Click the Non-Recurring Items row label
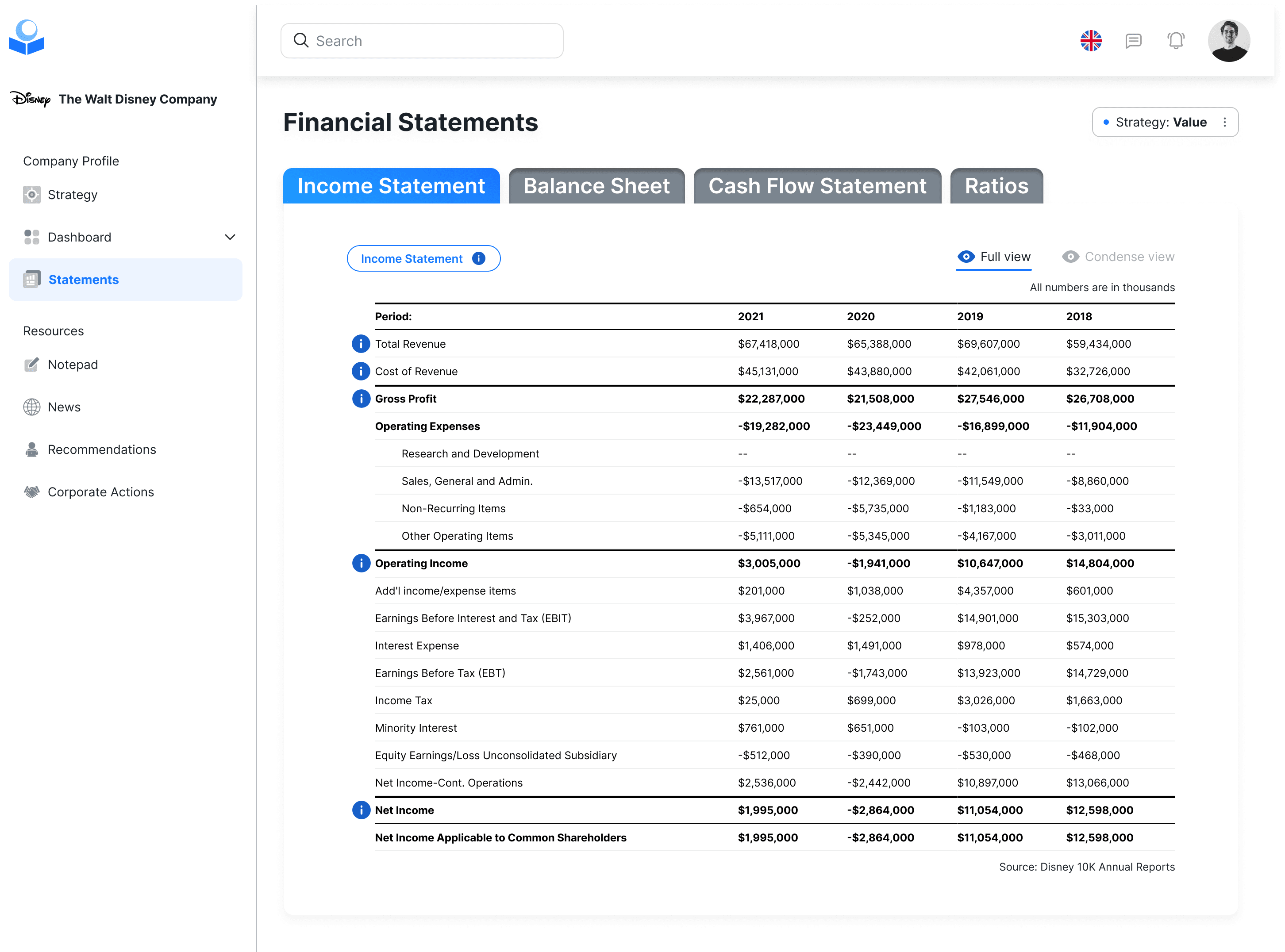Viewport: 1285px width, 952px height. pyautogui.click(x=453, y=509)
